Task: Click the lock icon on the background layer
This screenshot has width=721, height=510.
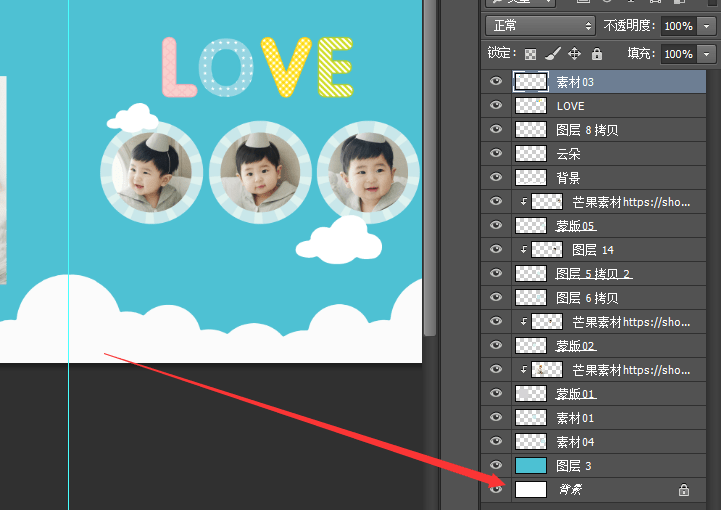Action: pyautogui.click(x=684, y=490)
